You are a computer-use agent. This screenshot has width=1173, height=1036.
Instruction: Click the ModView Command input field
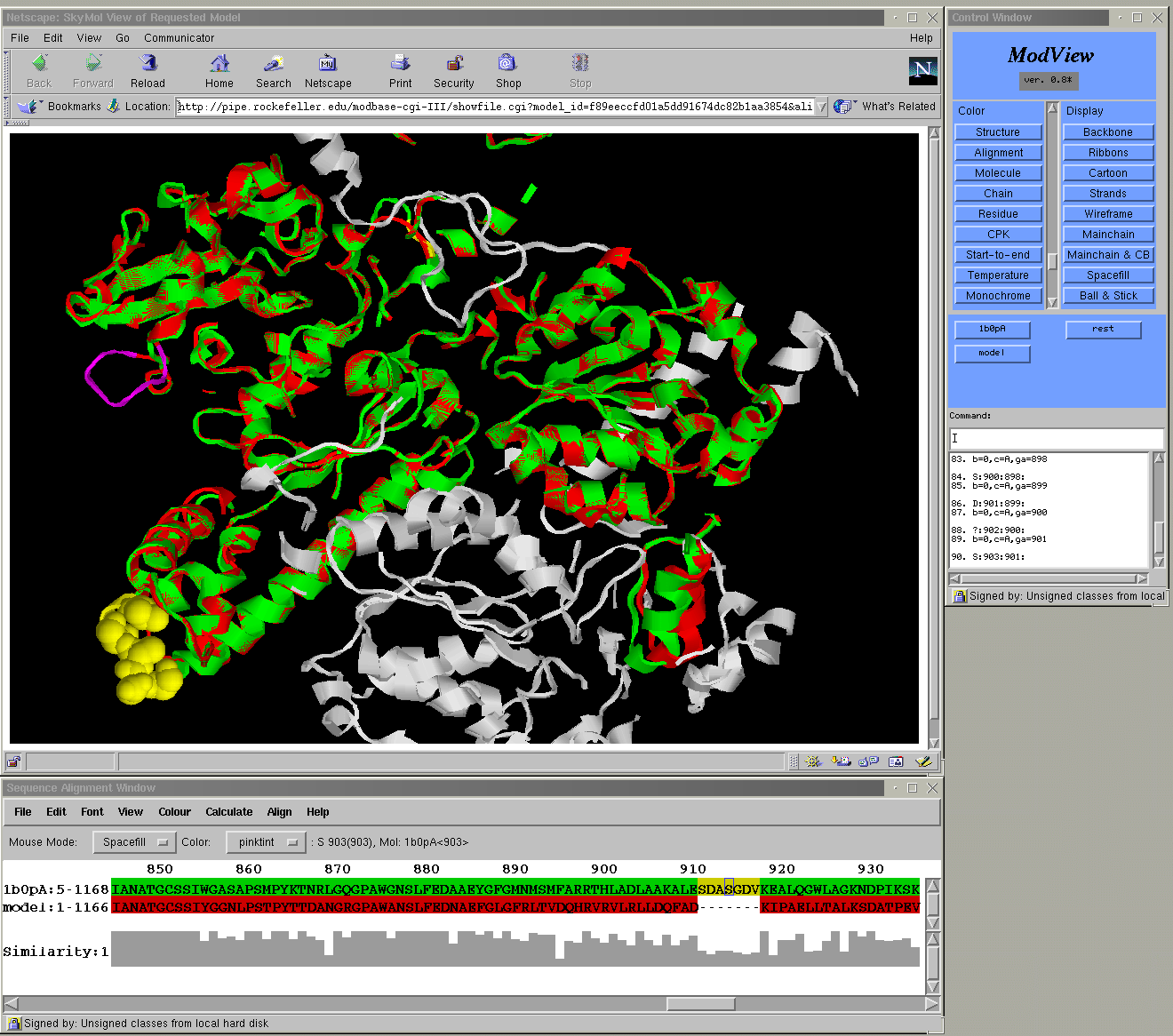(1056, 438)
